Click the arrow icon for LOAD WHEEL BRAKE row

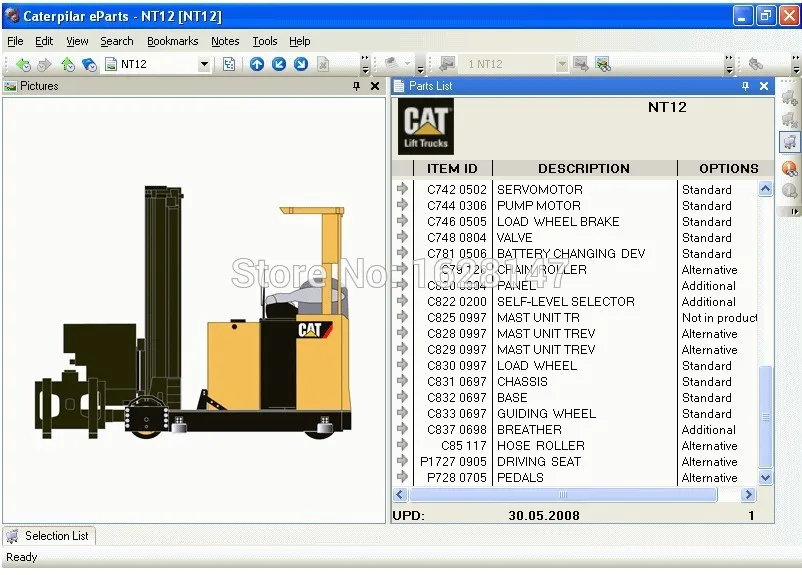click(x=402, y=220)
